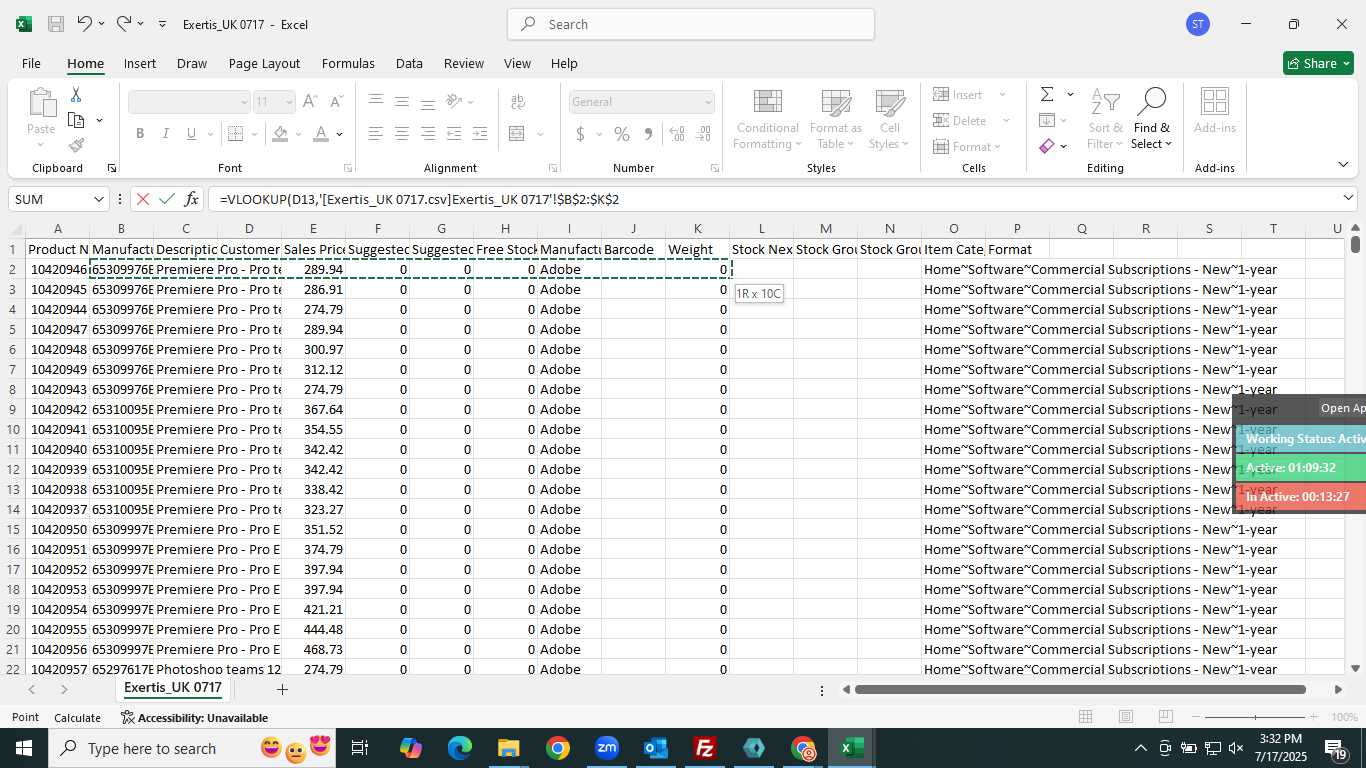Screen dimensions: 1366x768
Task: Expand the Name Box dropdown arrow
Action: [98, 199]
